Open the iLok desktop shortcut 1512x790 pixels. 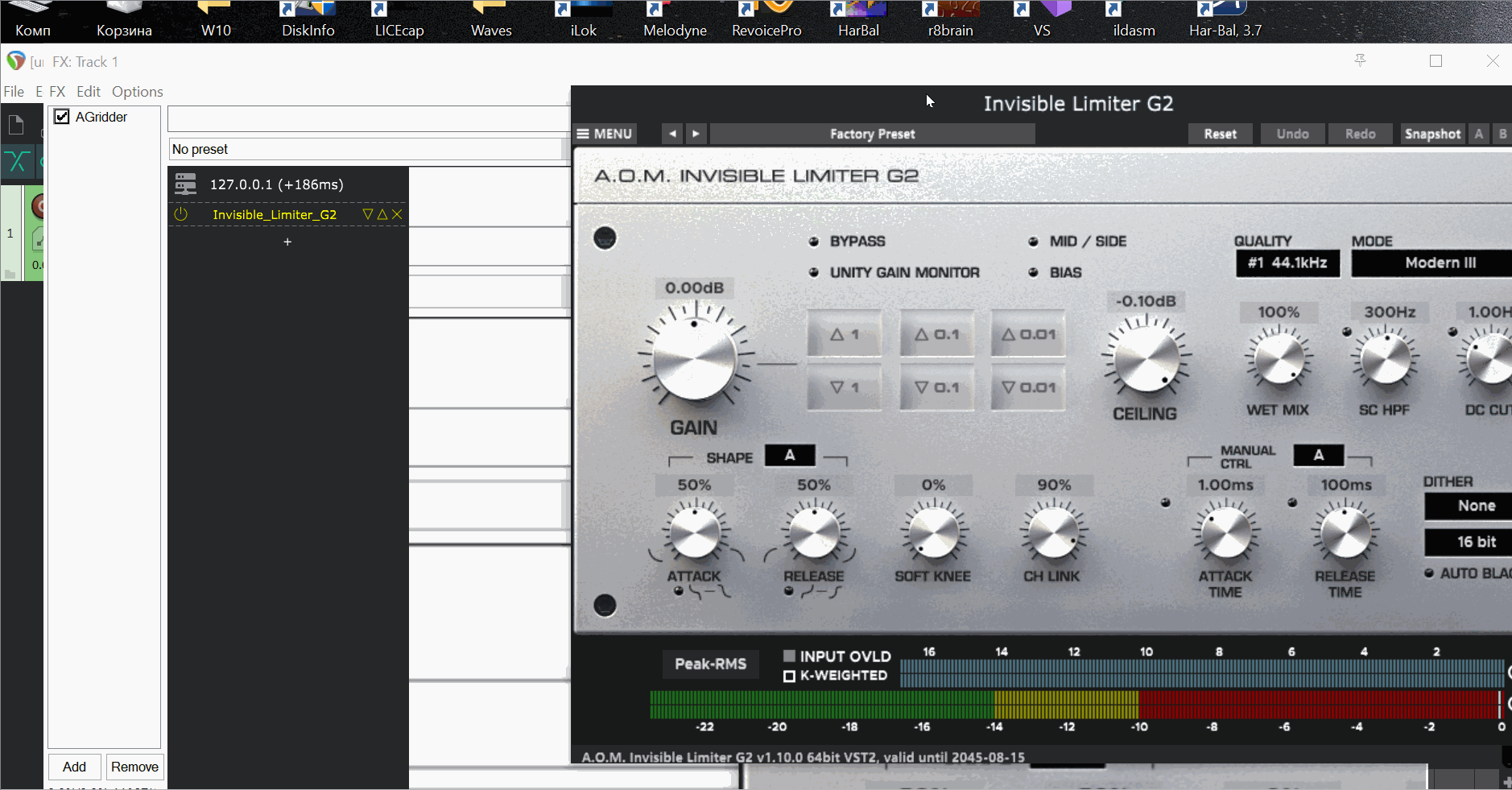coord(583,19)
